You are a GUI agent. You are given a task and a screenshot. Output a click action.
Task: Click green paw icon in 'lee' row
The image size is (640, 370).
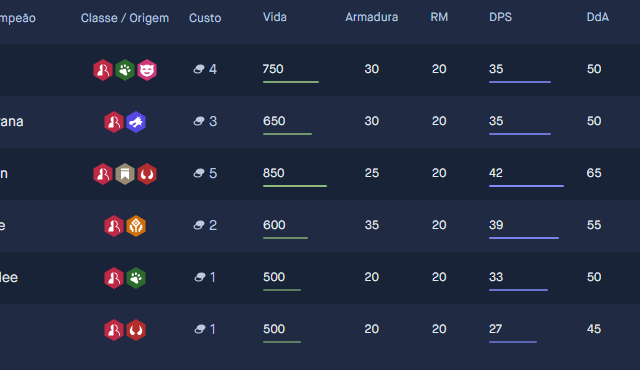click(136, 278)
